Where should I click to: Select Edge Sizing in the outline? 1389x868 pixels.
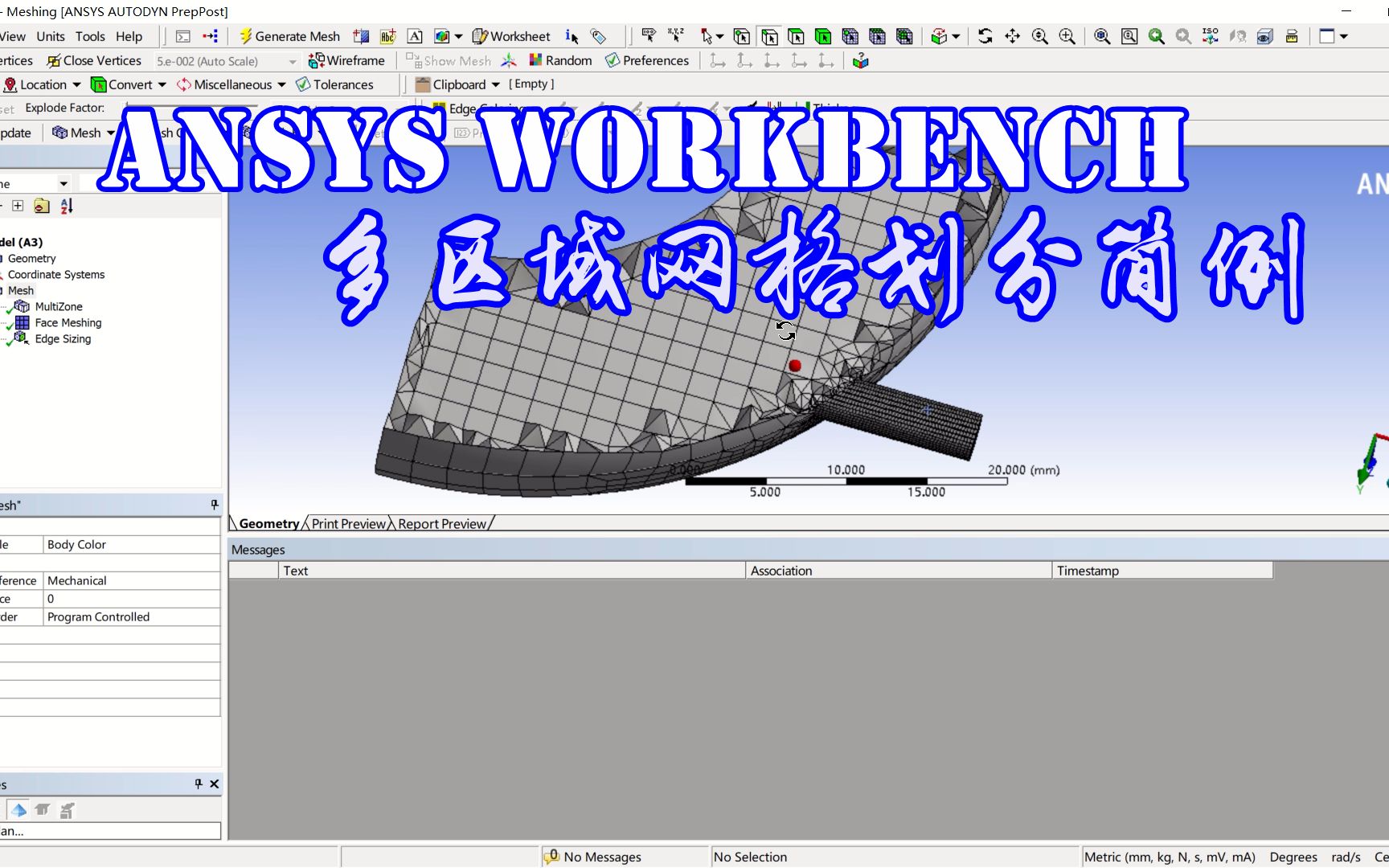click(x=63, y=338)
